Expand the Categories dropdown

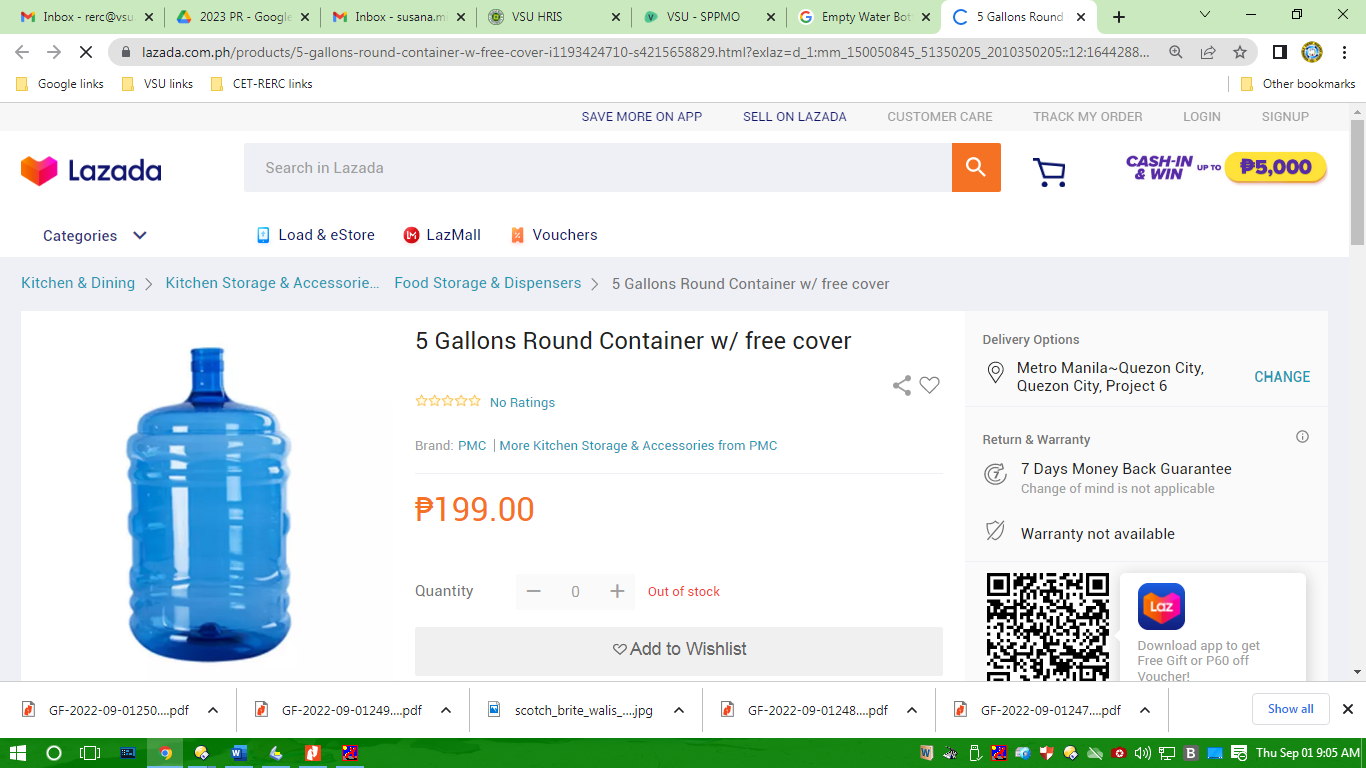[95, 236]
